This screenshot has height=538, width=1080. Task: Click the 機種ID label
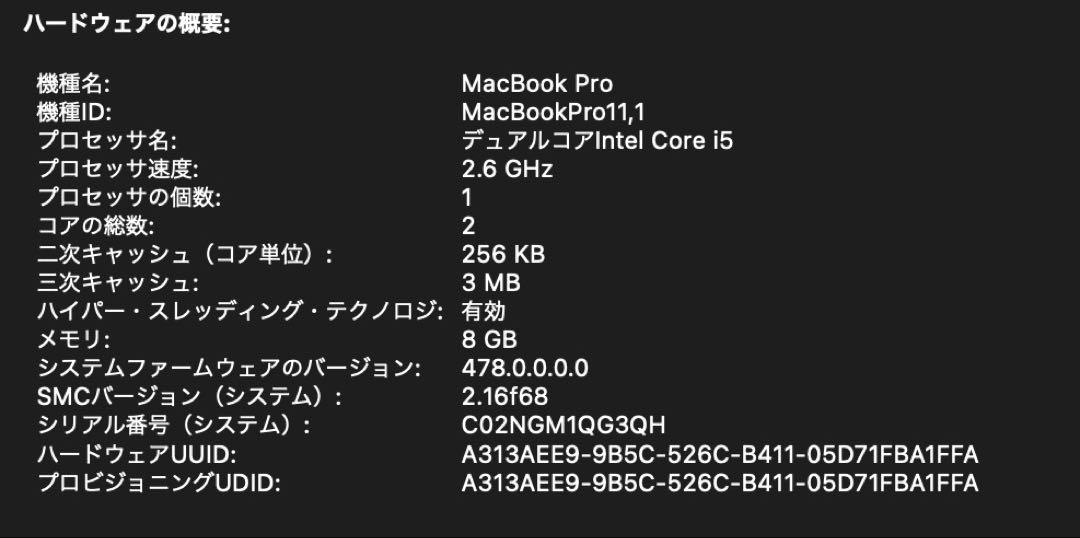(74, 112)
